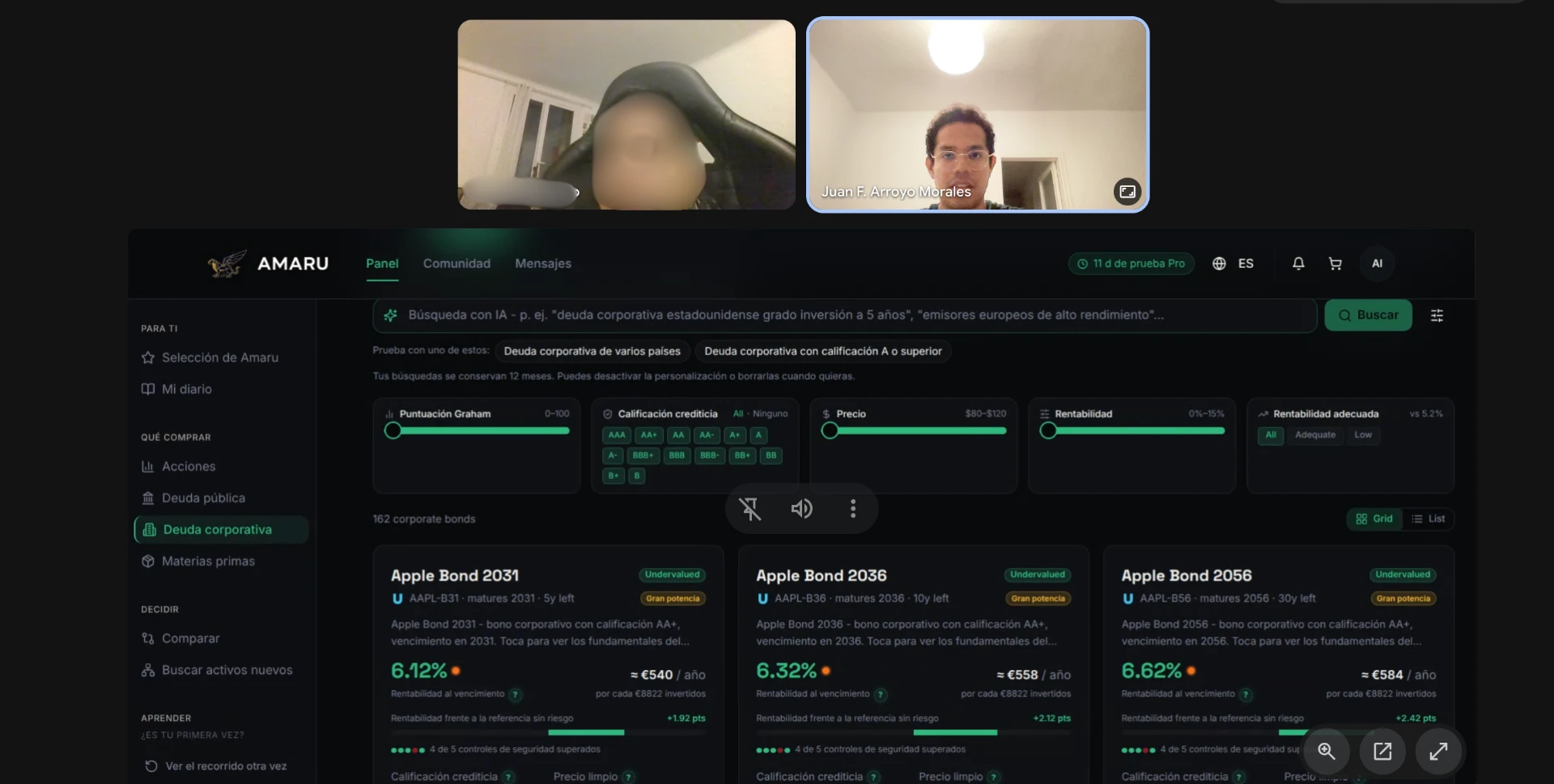Image resolution: width=1554 pixels, height=784 pixels.
Task: Toggle the BBB+ credit rating chip
Action: (643, 456)
